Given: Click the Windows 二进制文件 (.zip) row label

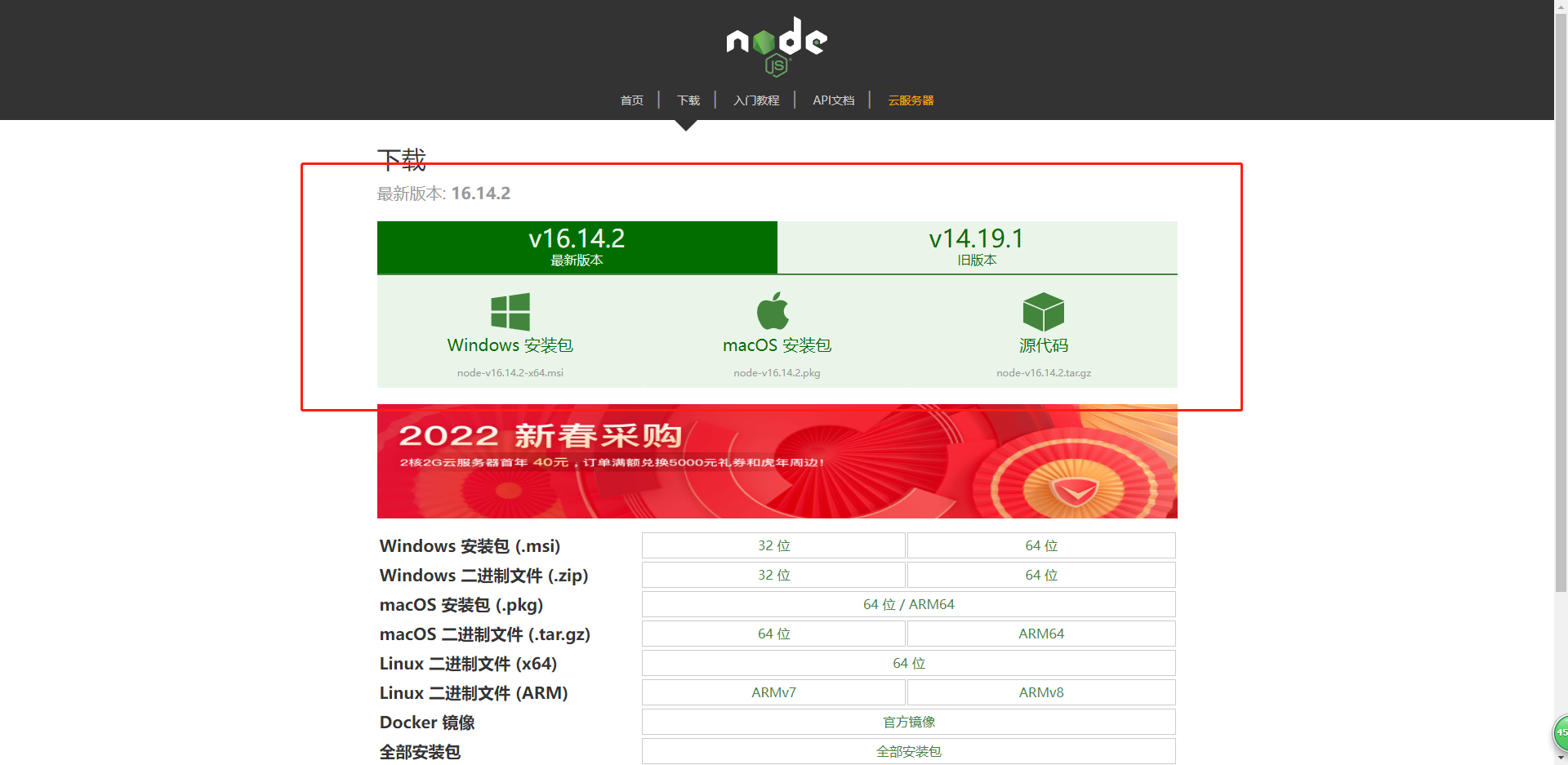Looking at the screenshot, I should pyautogui.click(x=483, y=576).
